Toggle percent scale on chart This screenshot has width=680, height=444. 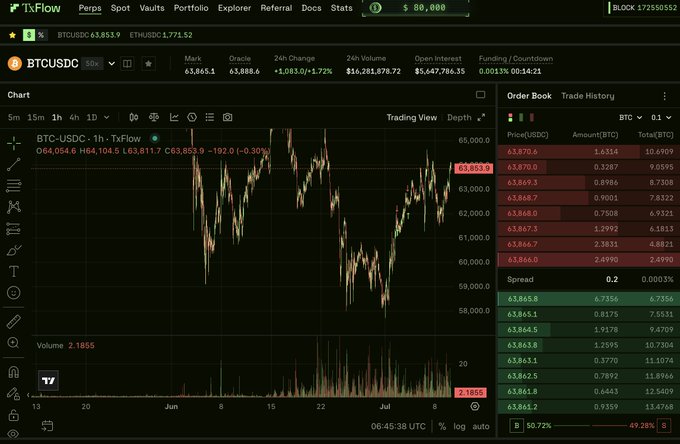[442, 426]
